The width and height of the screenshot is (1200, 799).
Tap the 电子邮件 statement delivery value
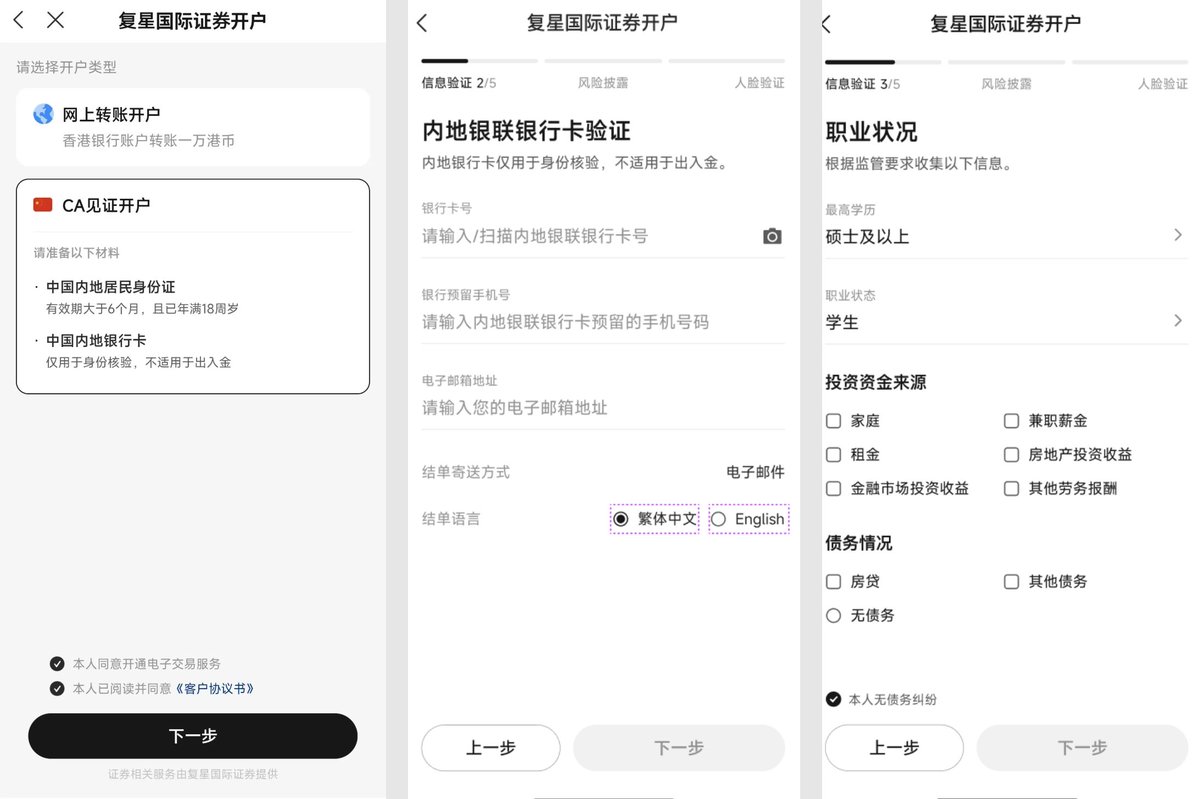click(x=755, y=472)
